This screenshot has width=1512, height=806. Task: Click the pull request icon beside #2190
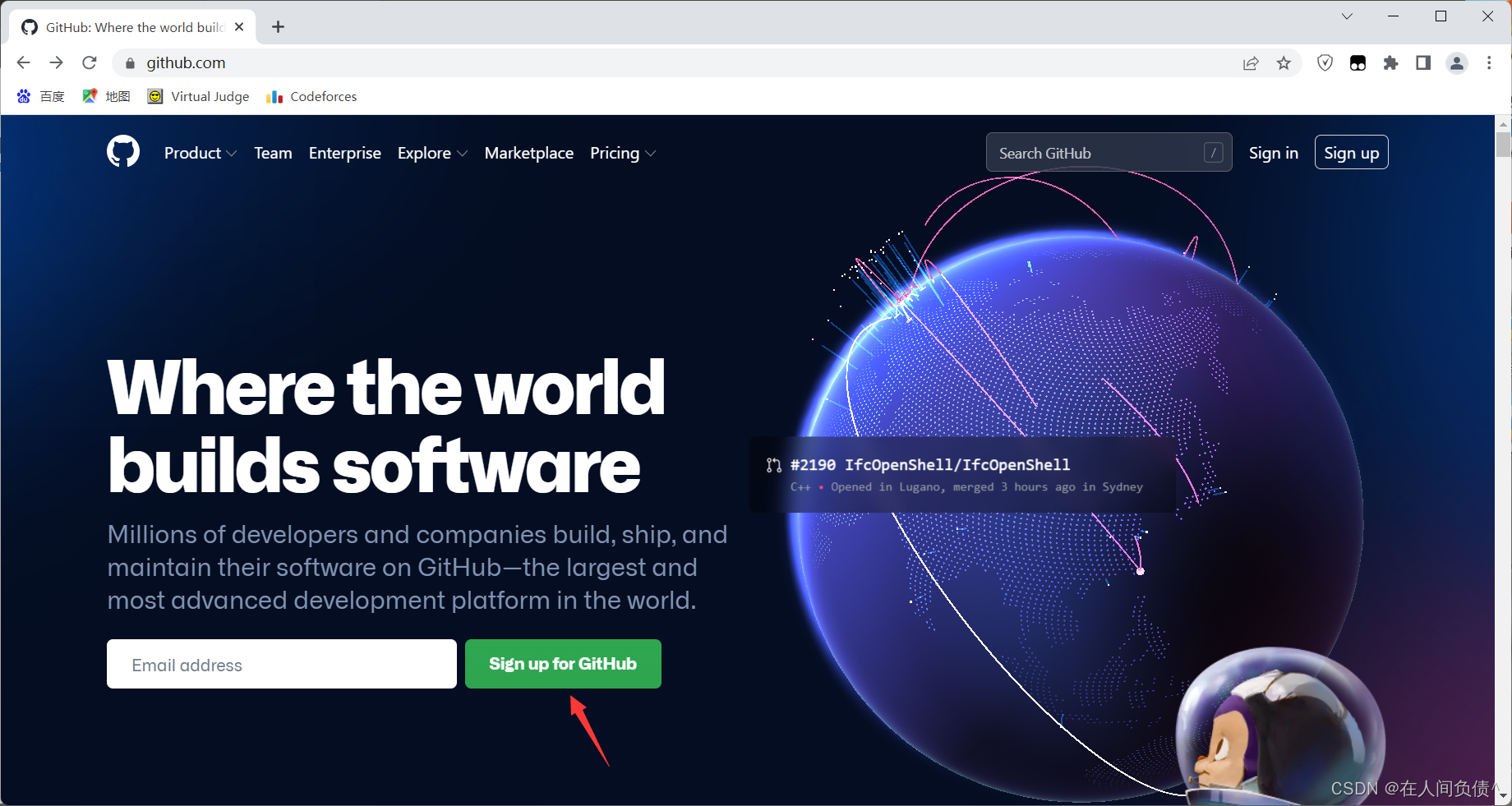(x=773, y=465)
